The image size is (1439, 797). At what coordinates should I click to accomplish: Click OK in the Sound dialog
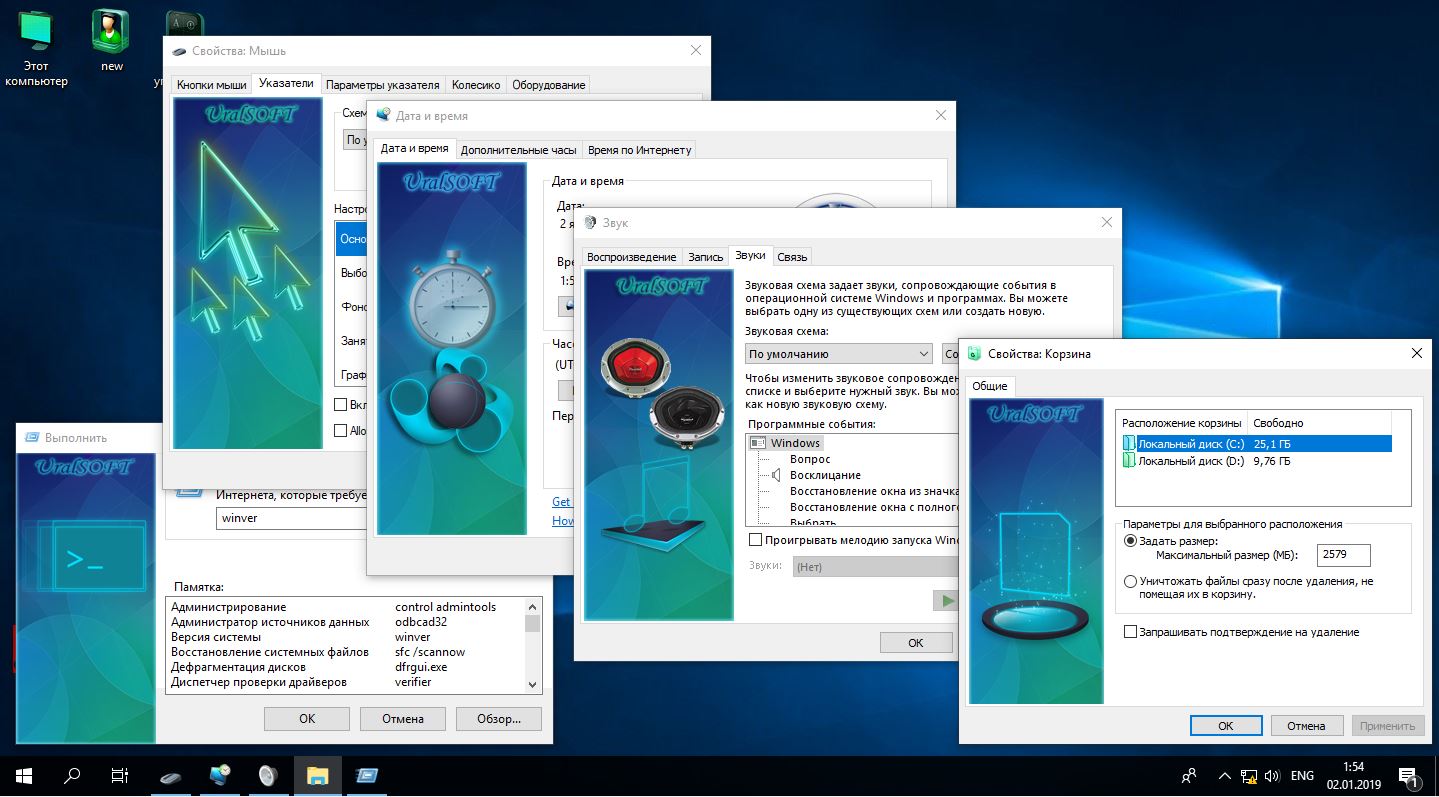(916, 643)
